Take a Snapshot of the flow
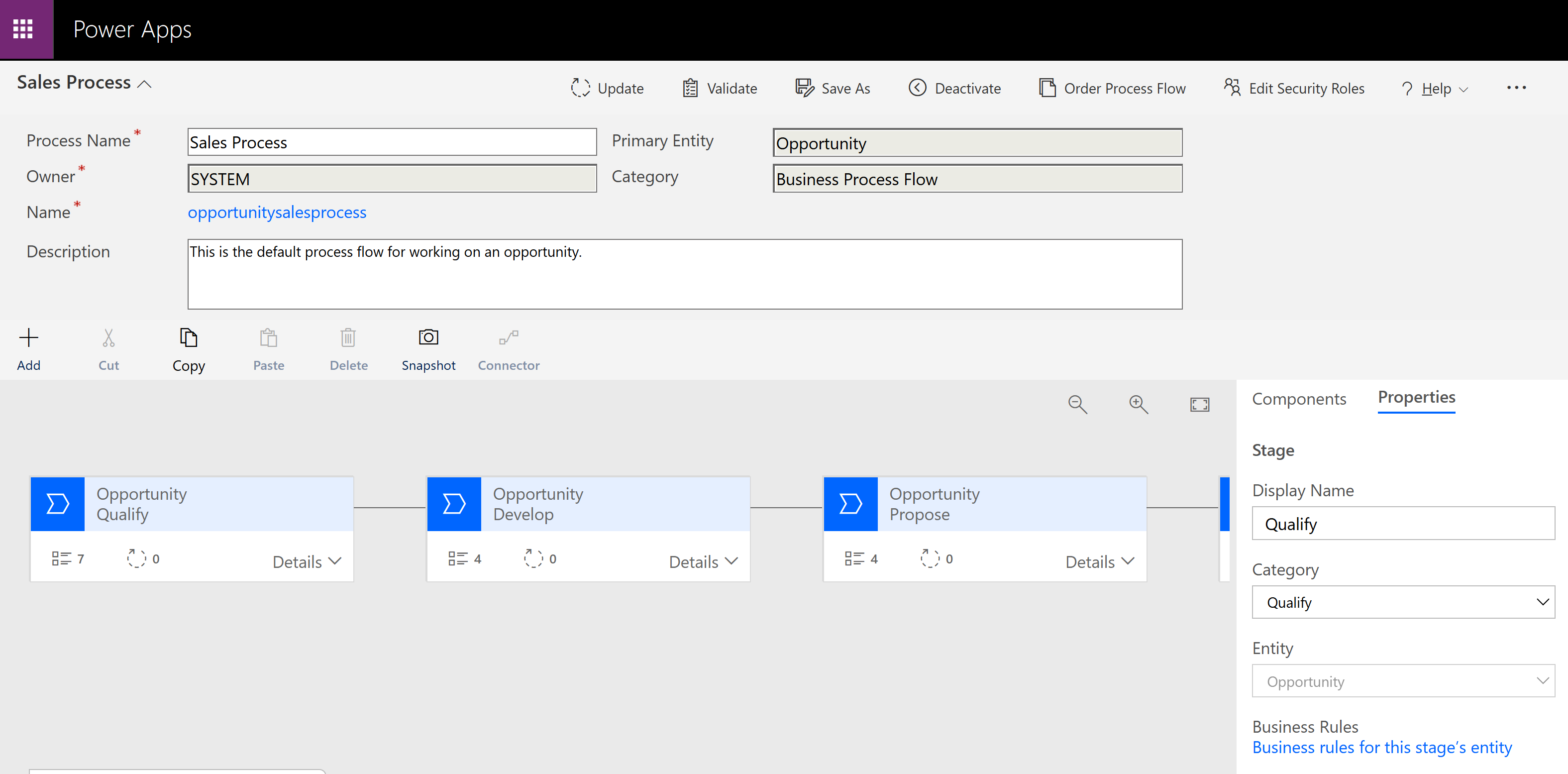Screen dimensions: 1568x774 (428, 337)
